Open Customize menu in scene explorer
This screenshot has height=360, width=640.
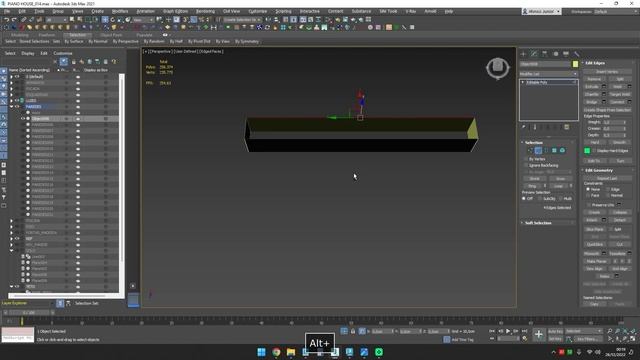tap(63, 53)
